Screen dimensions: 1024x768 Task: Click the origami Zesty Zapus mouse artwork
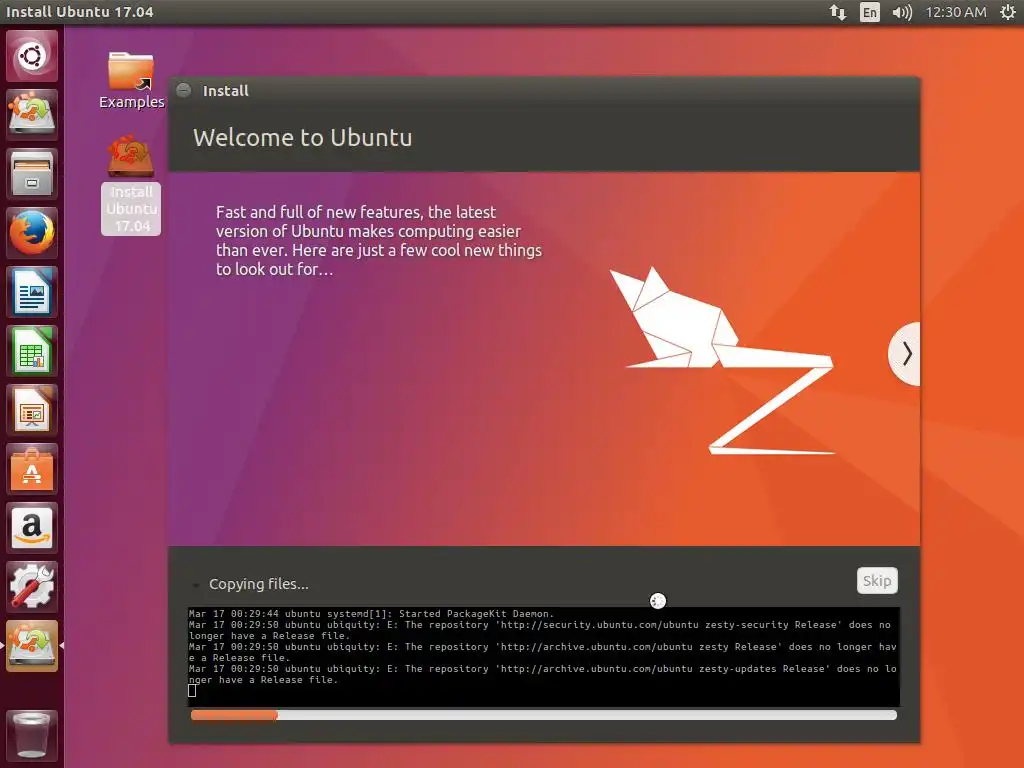[x=722, y=360]
